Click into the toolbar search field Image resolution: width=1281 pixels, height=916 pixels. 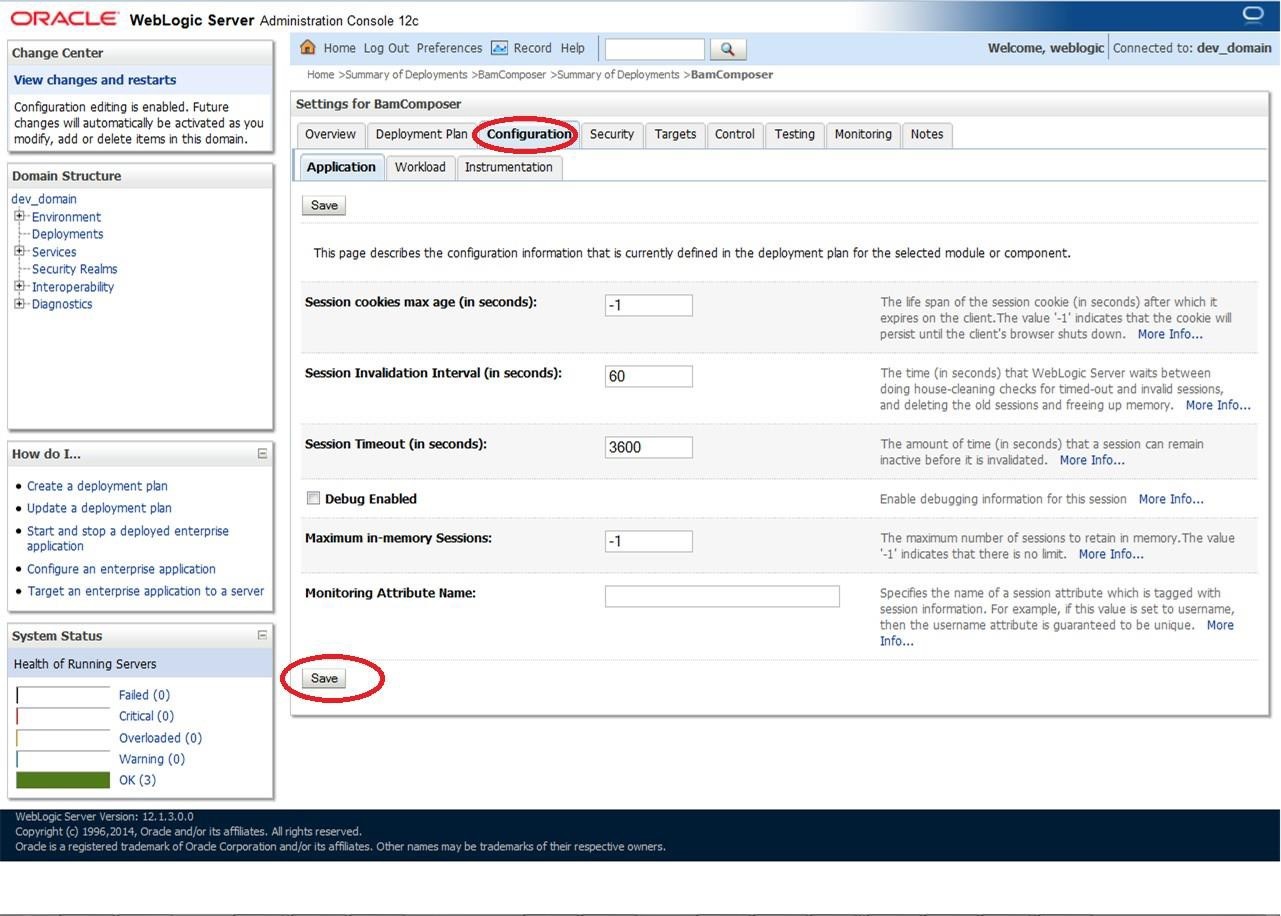[655, 49]
